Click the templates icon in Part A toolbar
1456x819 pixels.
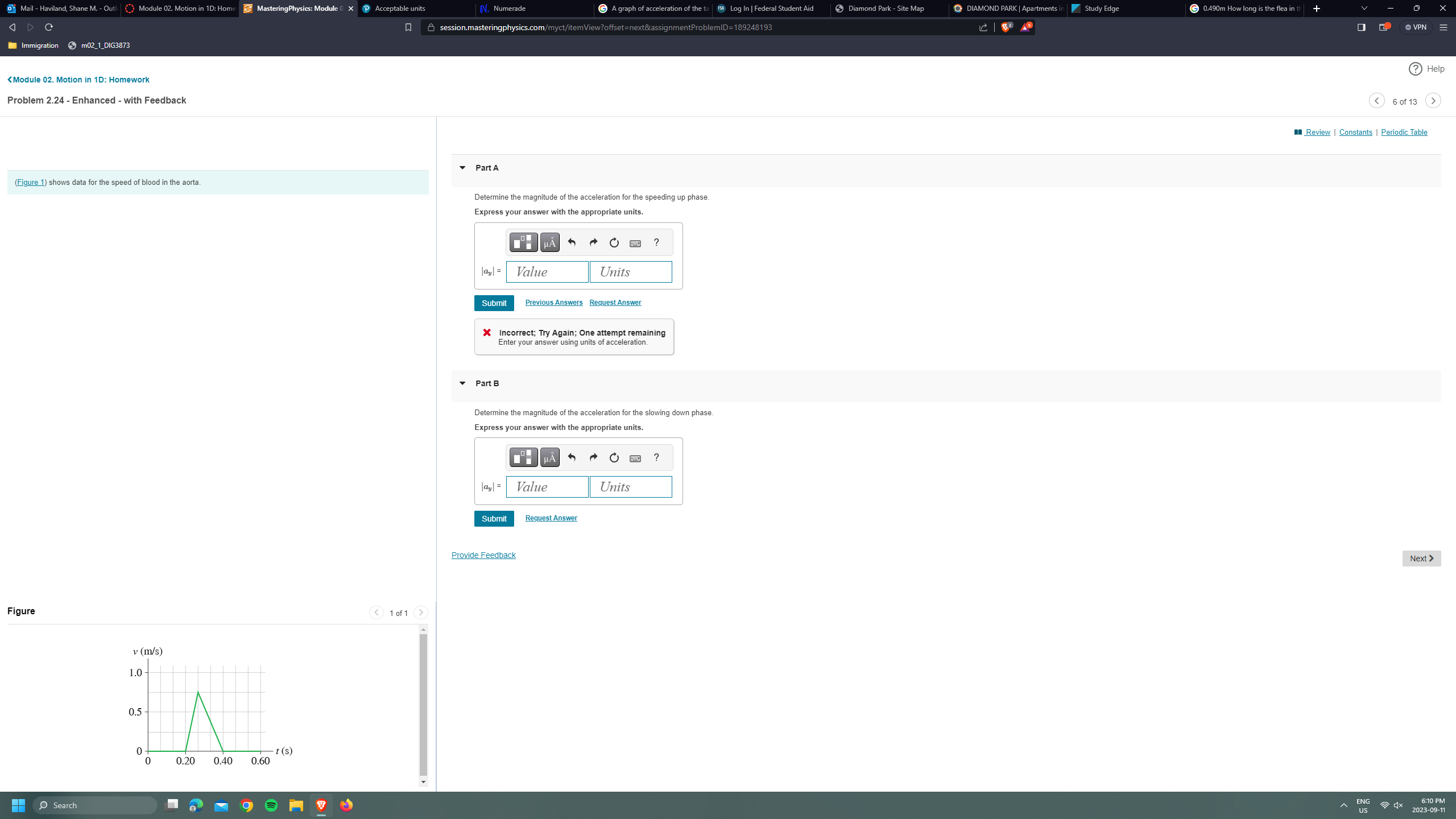pos(523,243)
